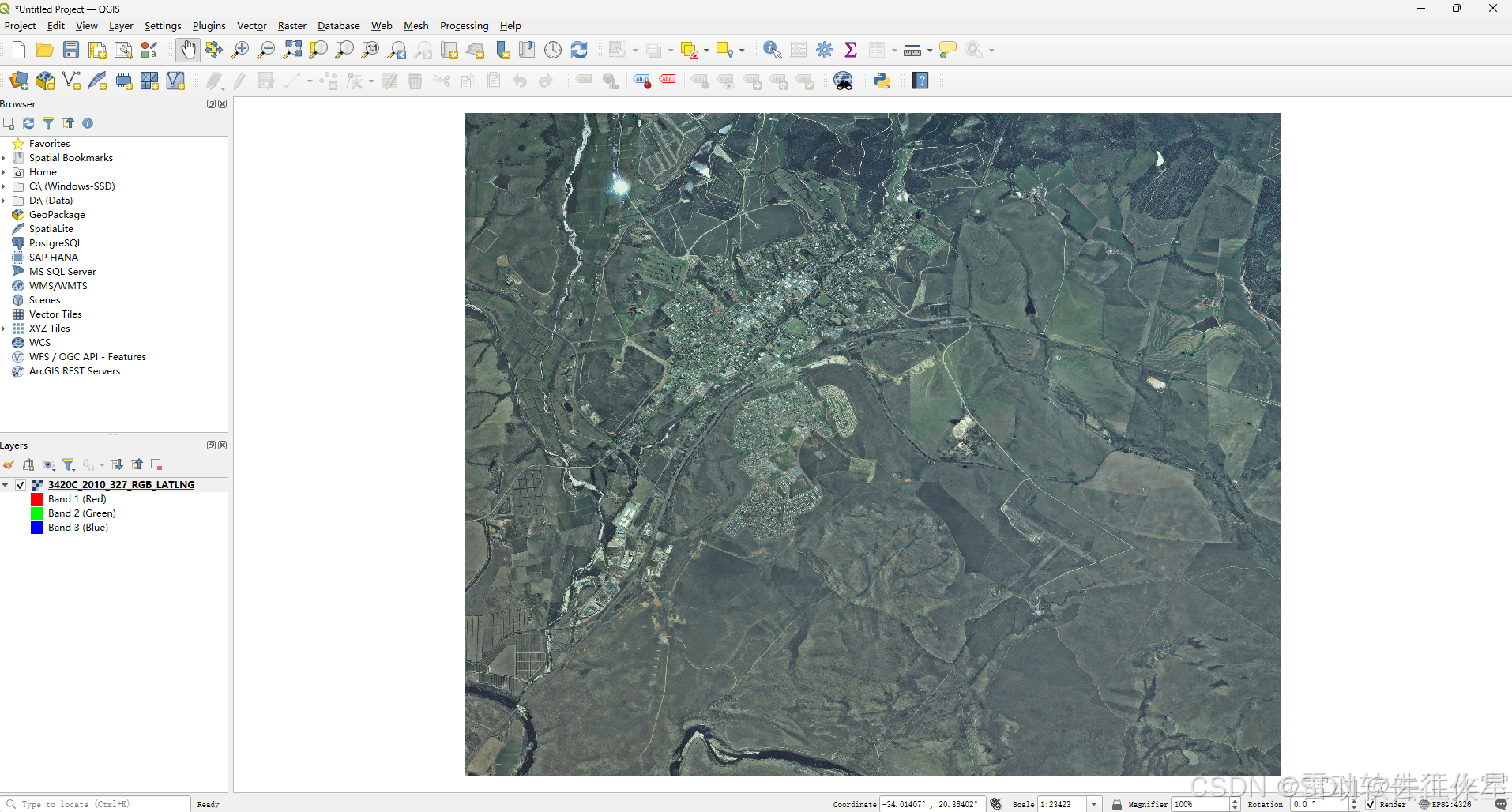Open the Project menu
Viewport: 1512px width, 812px height.
21,26
